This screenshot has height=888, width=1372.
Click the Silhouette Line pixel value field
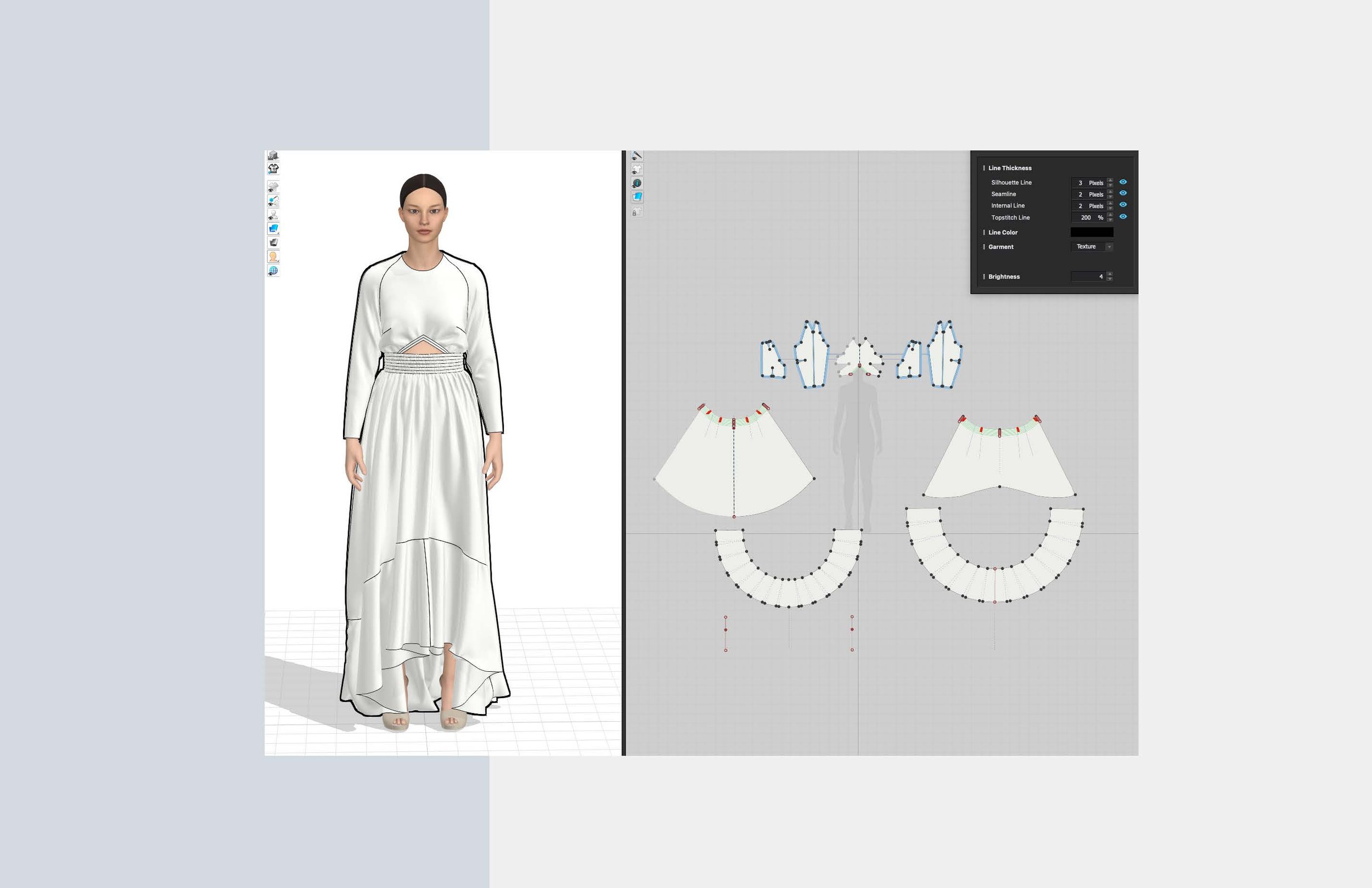(x=1089, y=183)
